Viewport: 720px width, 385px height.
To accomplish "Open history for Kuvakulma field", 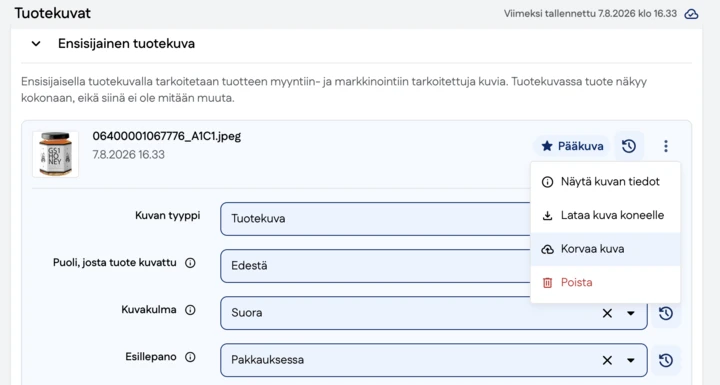I will [x=666, y=313].
